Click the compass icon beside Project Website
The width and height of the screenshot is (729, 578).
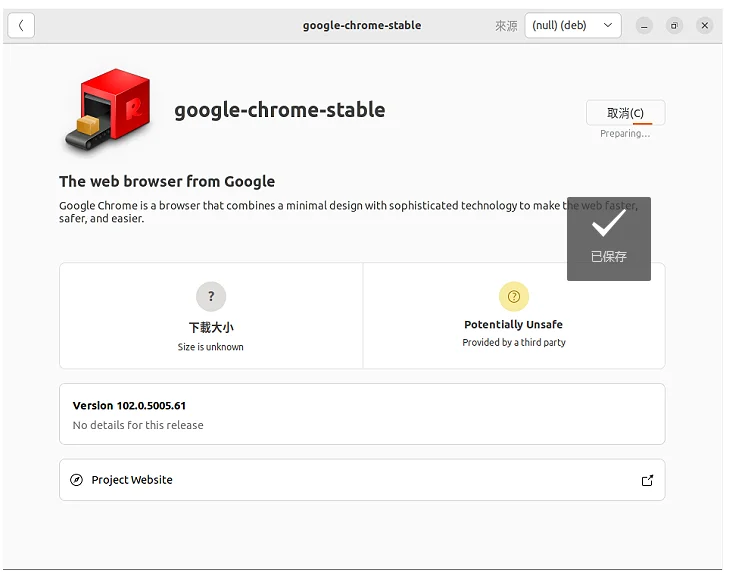[76, 480]
